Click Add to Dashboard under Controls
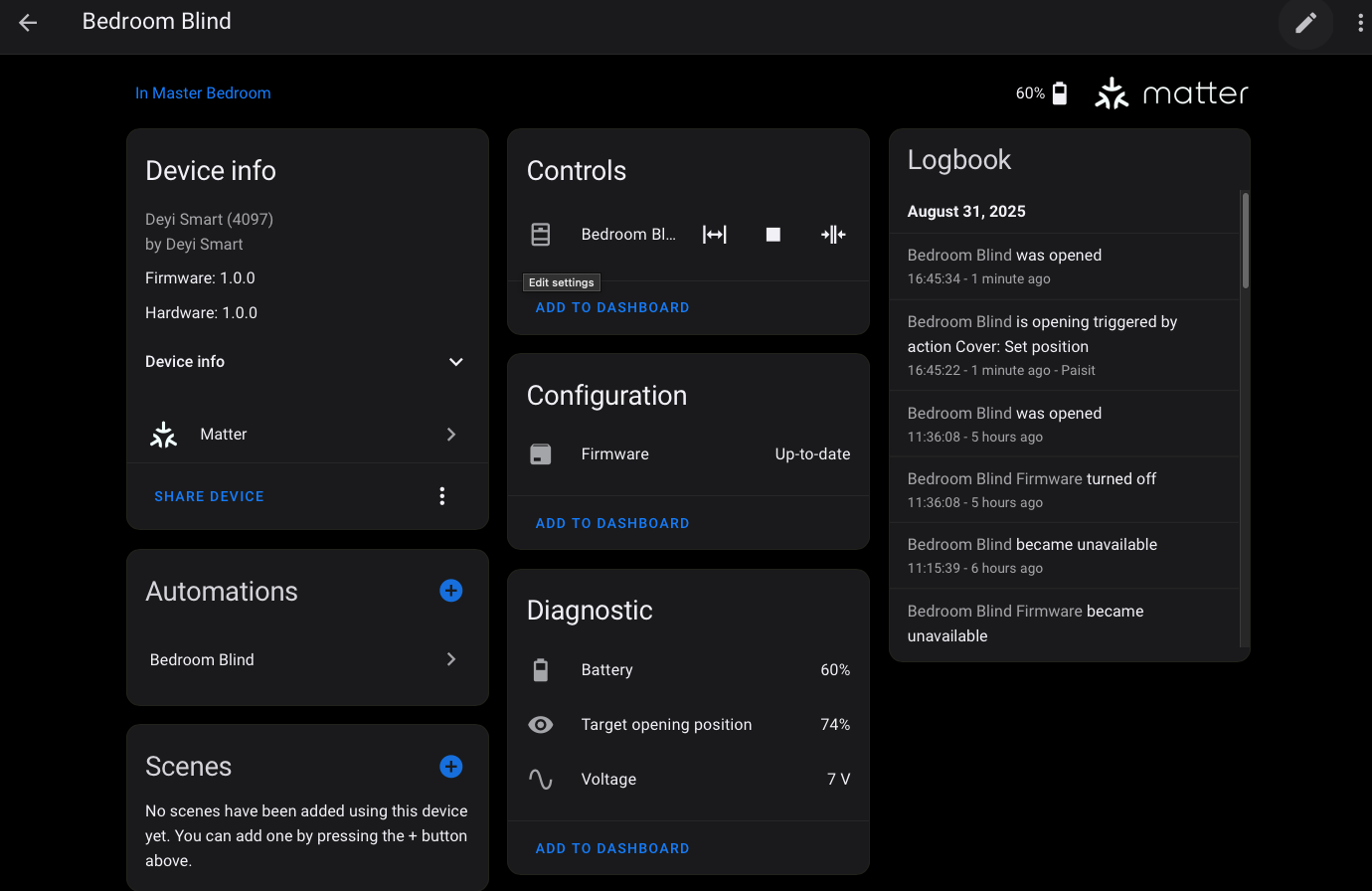 click(611, 307)
